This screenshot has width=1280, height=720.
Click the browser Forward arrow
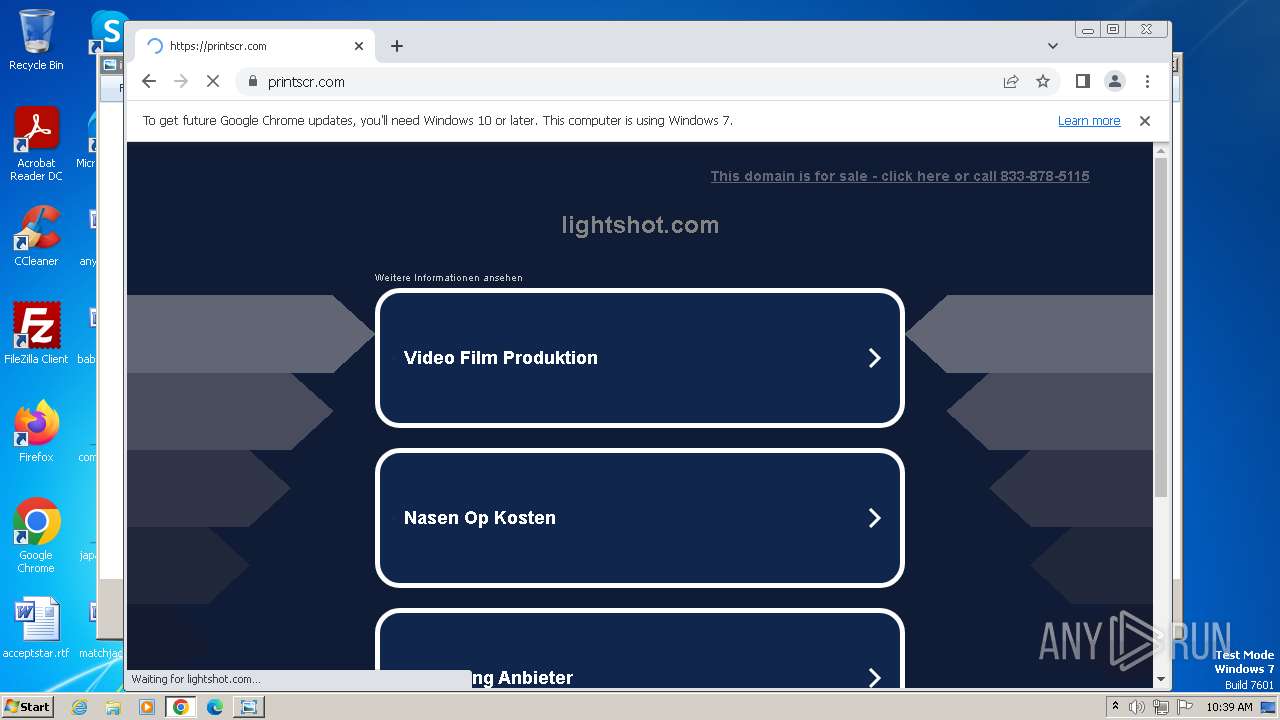coord(181,81)
